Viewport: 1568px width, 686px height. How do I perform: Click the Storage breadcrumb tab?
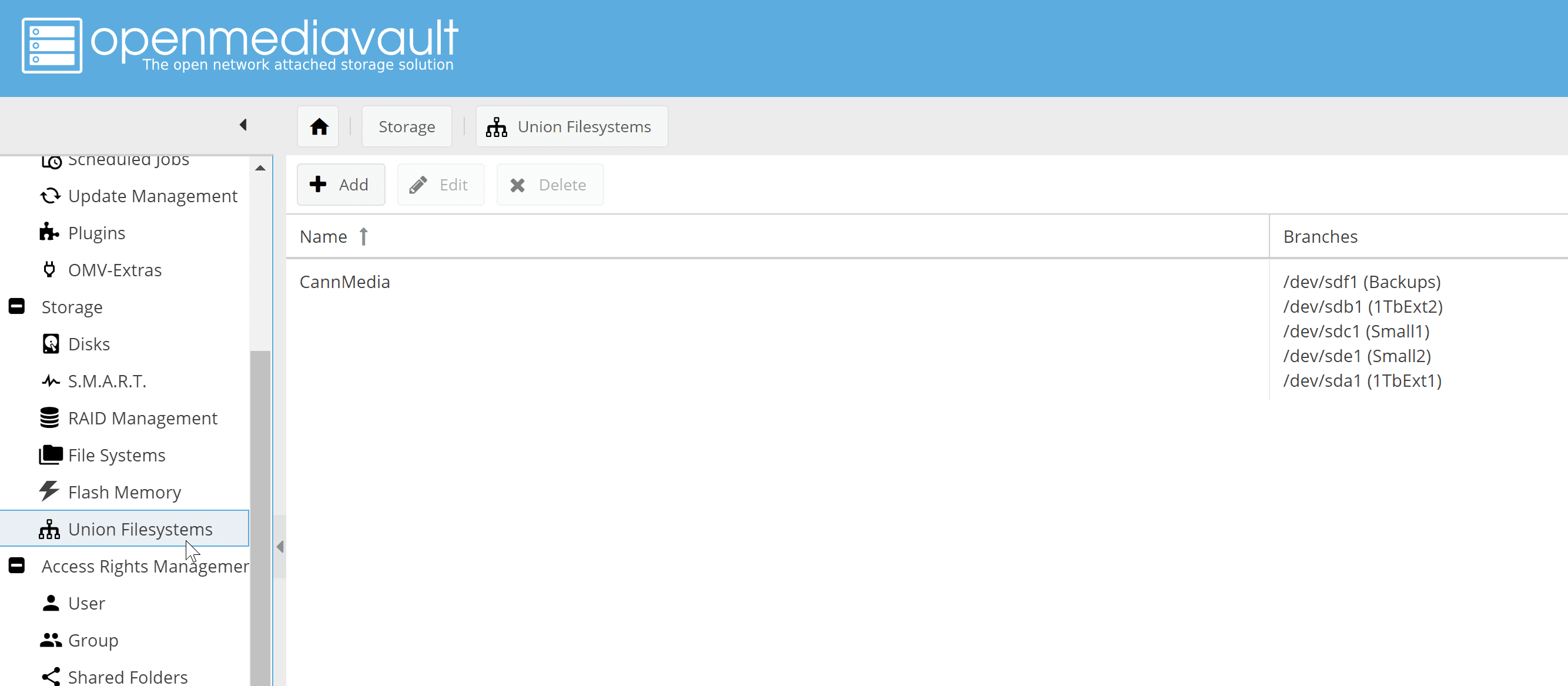(x=406, y=126)
